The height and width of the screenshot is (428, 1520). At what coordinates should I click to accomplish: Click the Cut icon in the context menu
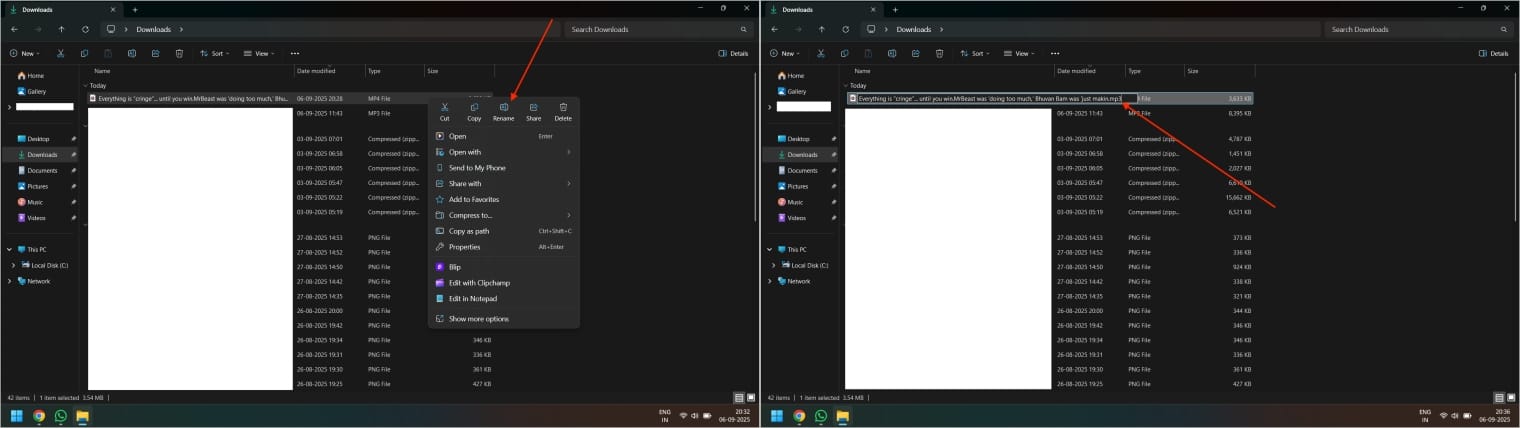[x=445, y=107]
